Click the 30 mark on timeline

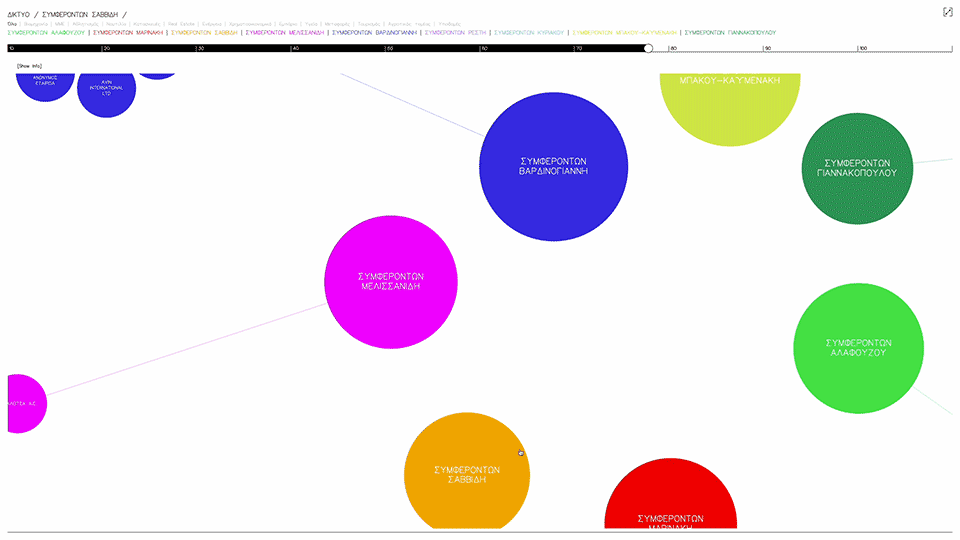[199, 48]
